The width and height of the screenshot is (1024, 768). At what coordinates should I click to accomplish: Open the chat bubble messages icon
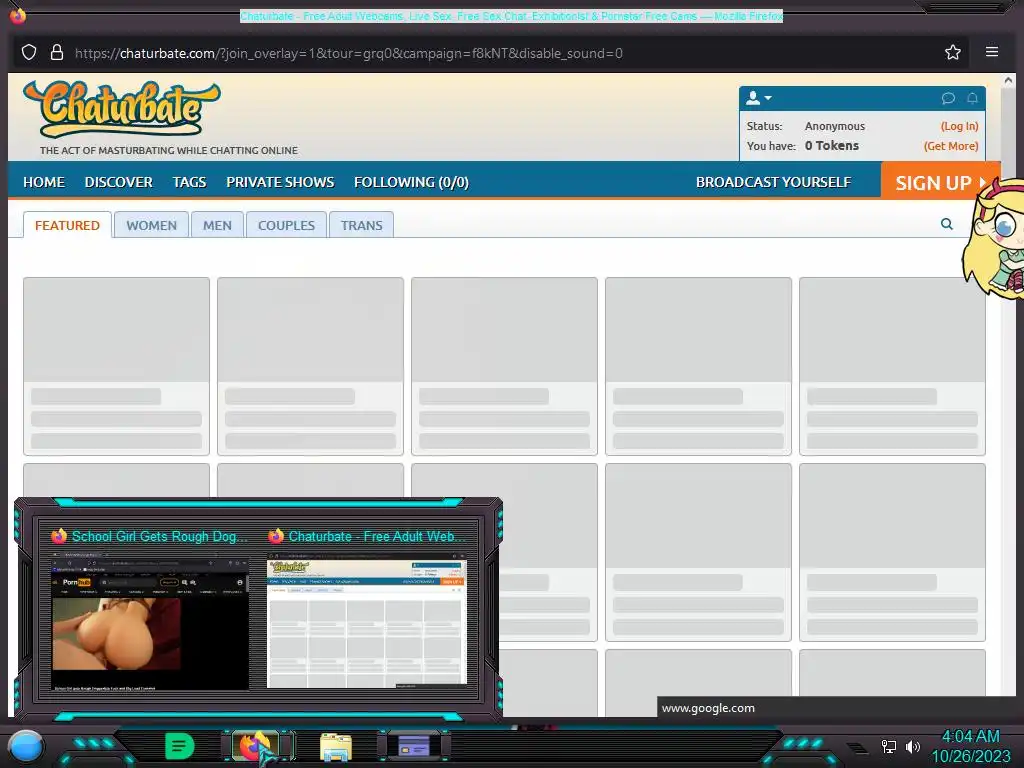tap(948, 98)
